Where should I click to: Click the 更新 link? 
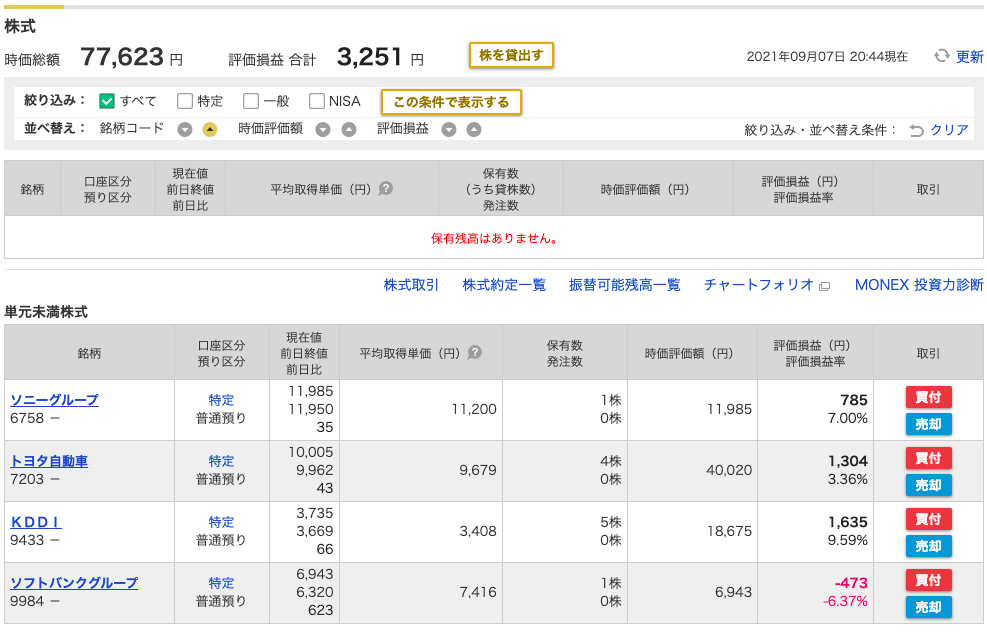click(969, 57)
